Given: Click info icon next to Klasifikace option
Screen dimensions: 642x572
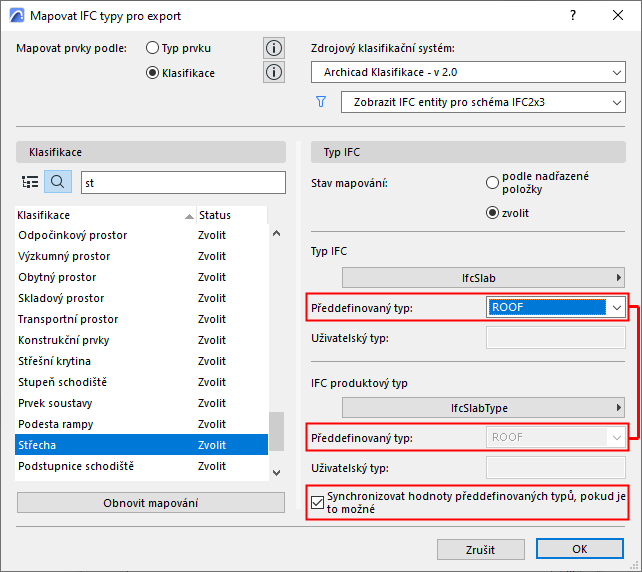Looking at the screenshot, I should (x=274, y=72).
